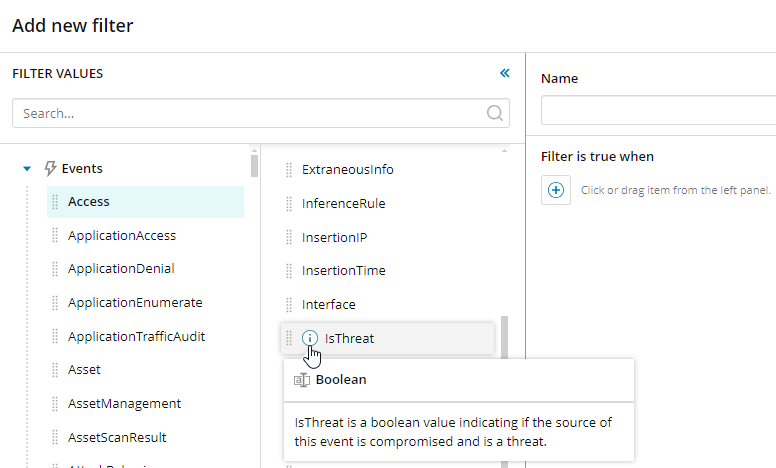
Task: Click the drag handle beside ExtraneousInfo
Action: [289, 170]
